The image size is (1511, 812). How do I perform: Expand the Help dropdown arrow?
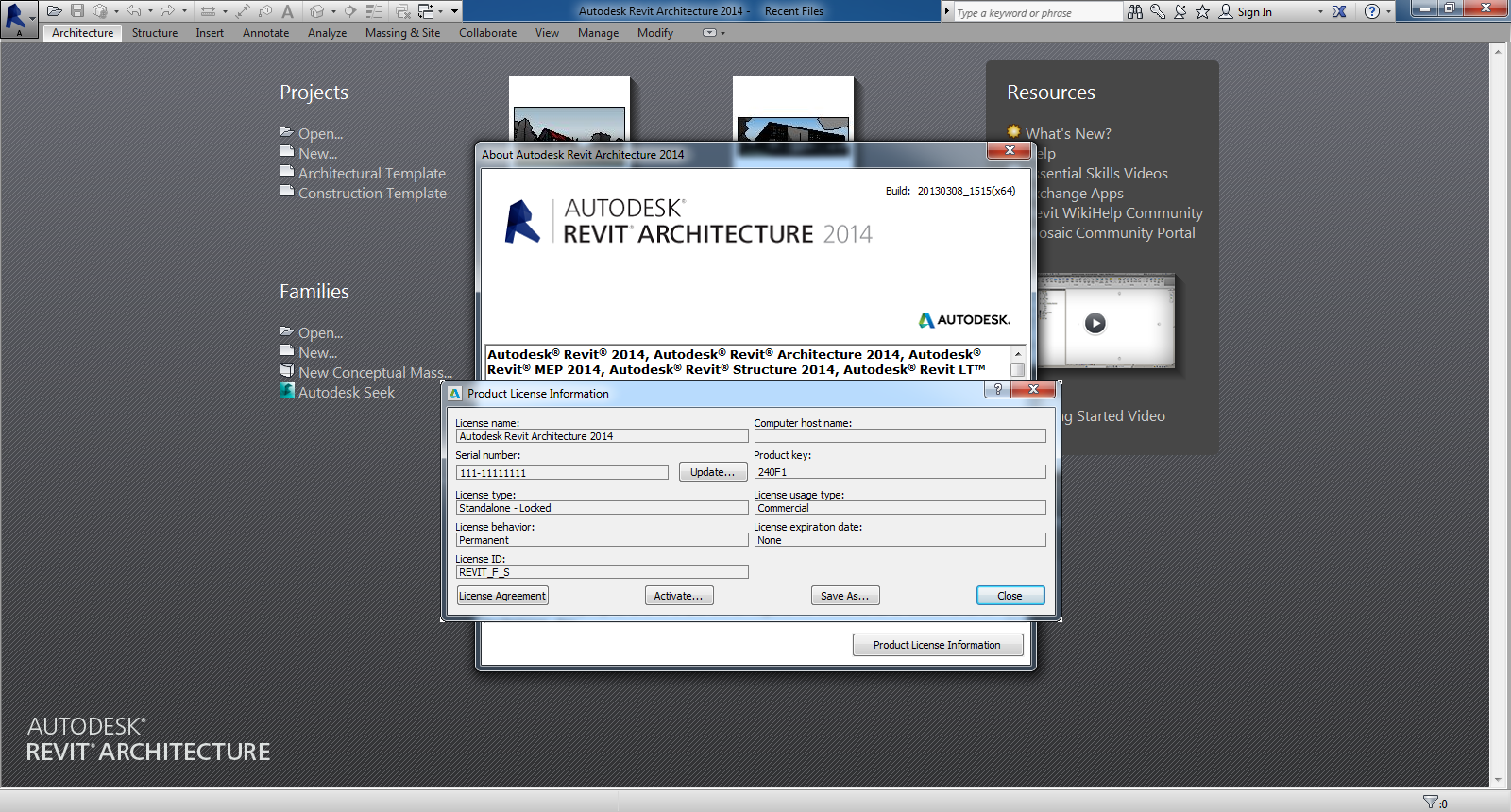coord(1388,11)
